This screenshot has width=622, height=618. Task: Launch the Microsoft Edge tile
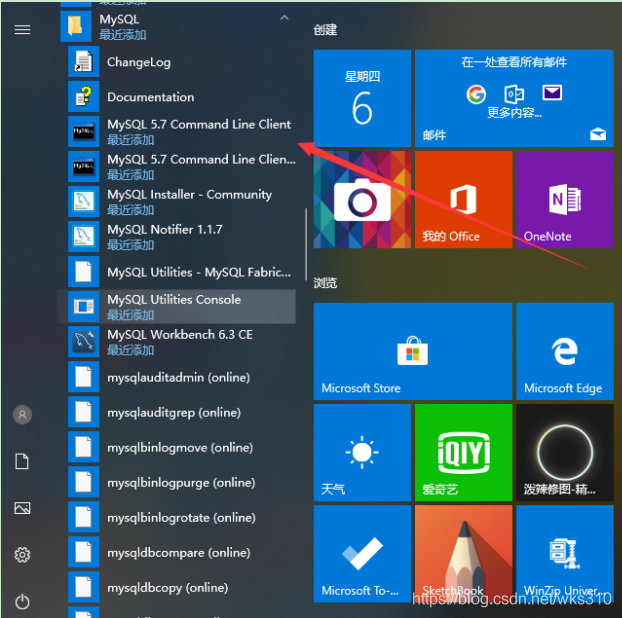pos(565,351)
